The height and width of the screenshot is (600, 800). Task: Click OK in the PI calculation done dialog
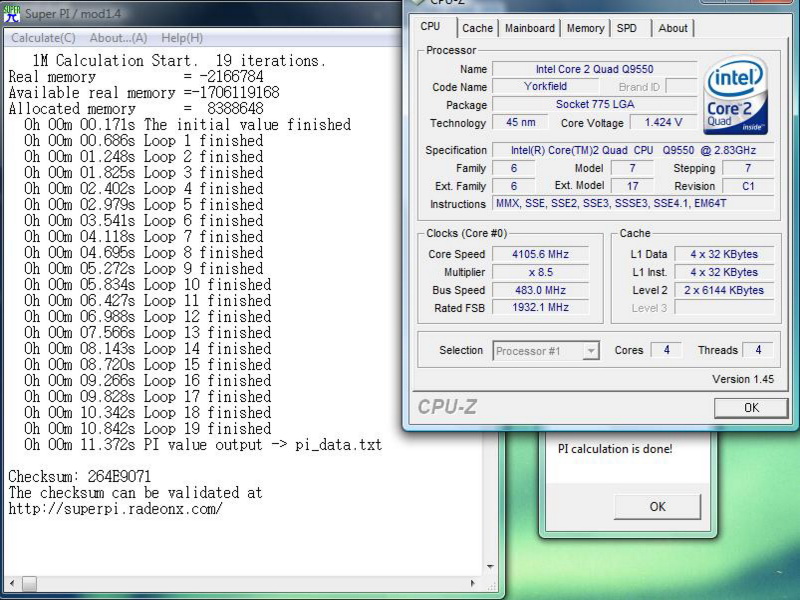point(657,507)
